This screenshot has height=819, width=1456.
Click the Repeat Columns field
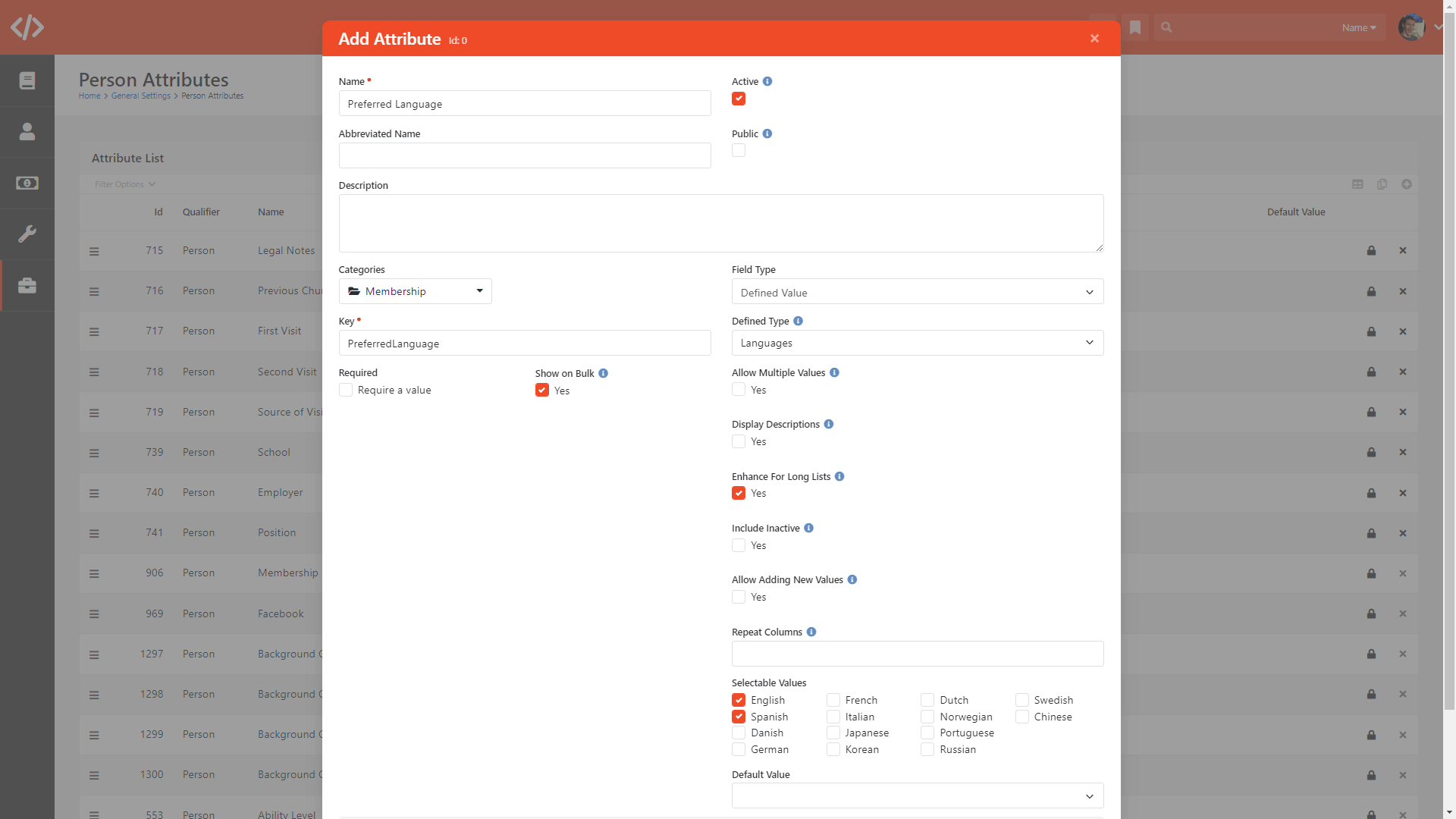[x=917, y=654]
